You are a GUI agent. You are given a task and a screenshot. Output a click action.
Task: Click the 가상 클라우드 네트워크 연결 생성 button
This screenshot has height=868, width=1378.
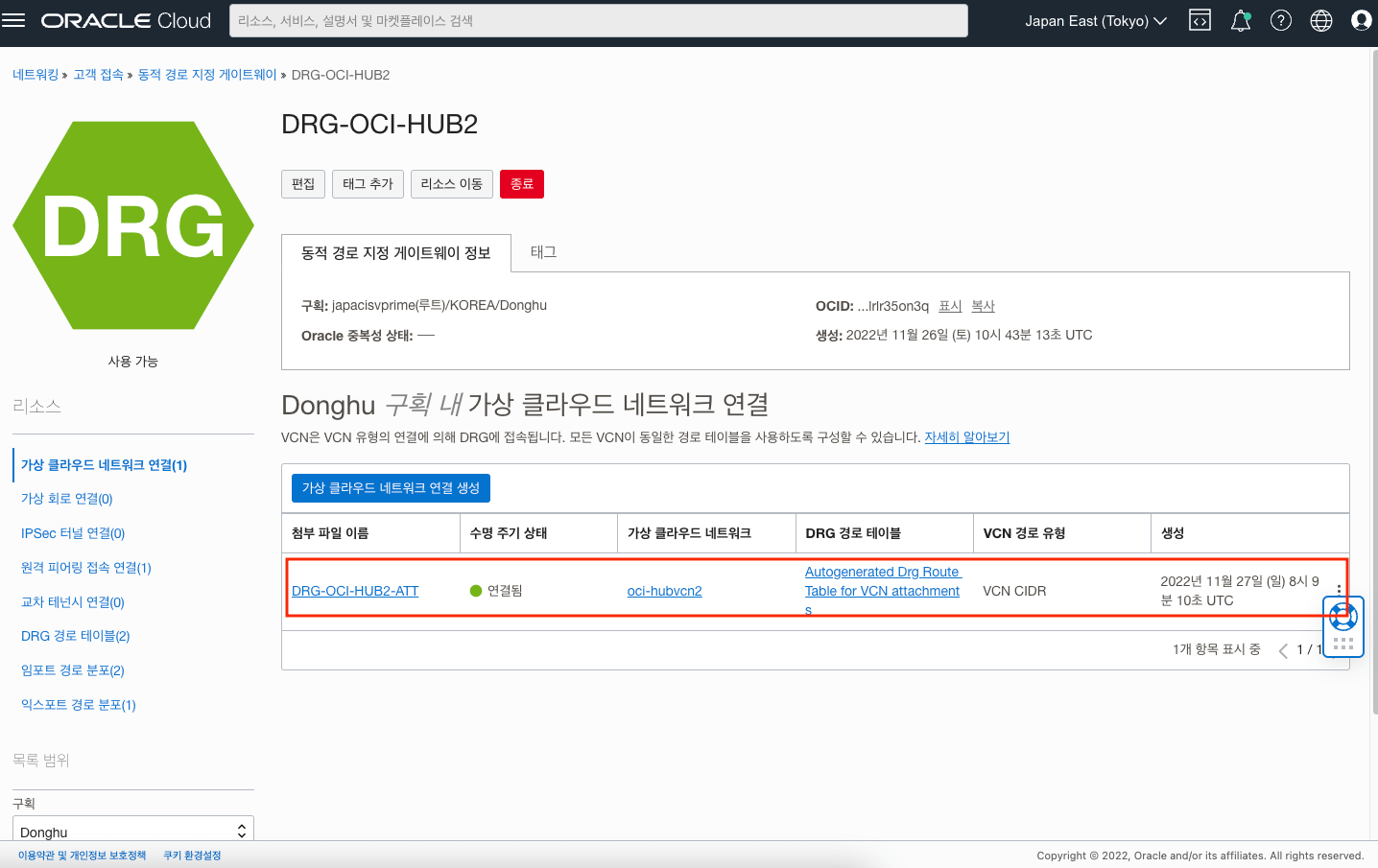(391, 487)
